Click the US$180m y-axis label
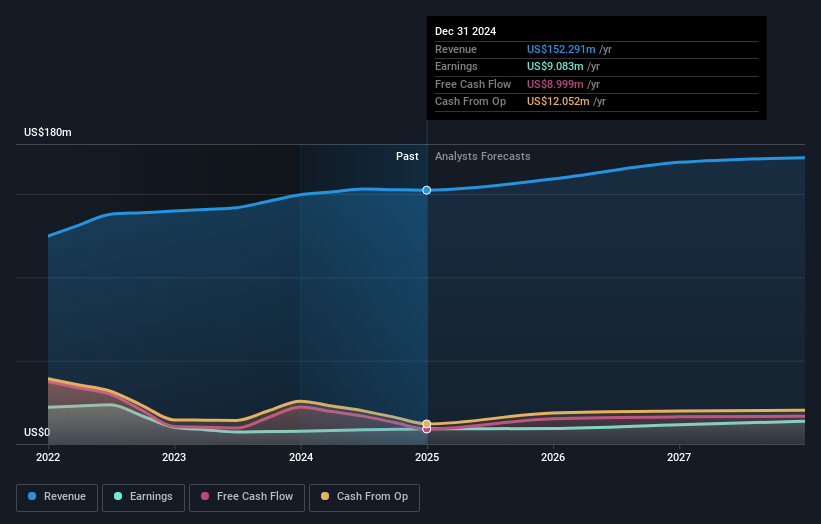Image resolution: width=821 pixels, height=524 pixels. [x=48, y=132]
